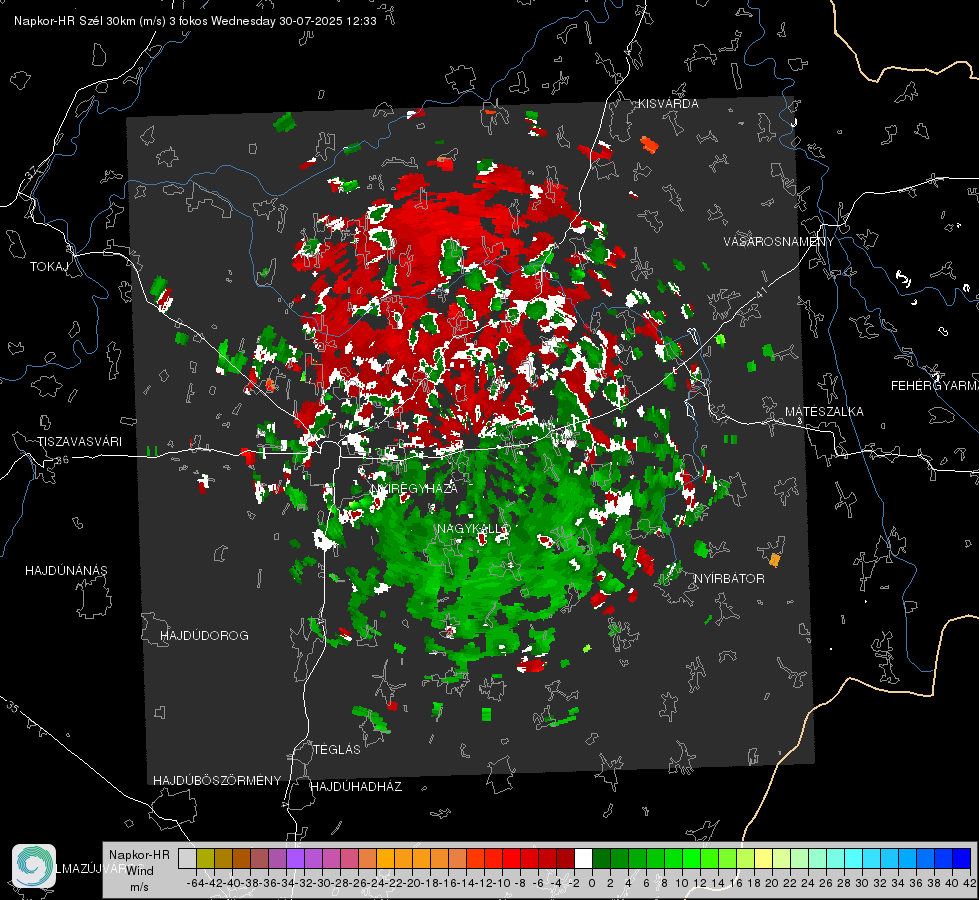
Task: Click the MÁTÉSZALKA city label
Action: [824, 412]
